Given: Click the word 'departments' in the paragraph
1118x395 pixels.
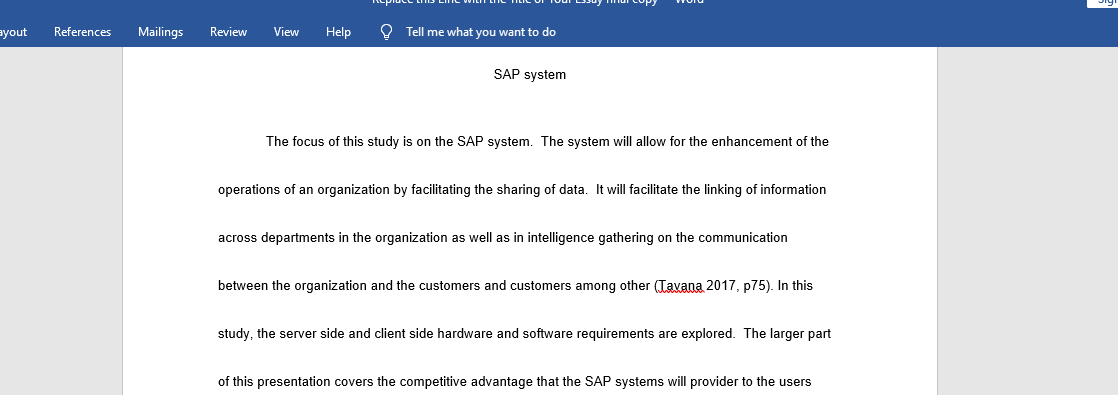Looking at the screenshot, I should (x=298, y=237).
